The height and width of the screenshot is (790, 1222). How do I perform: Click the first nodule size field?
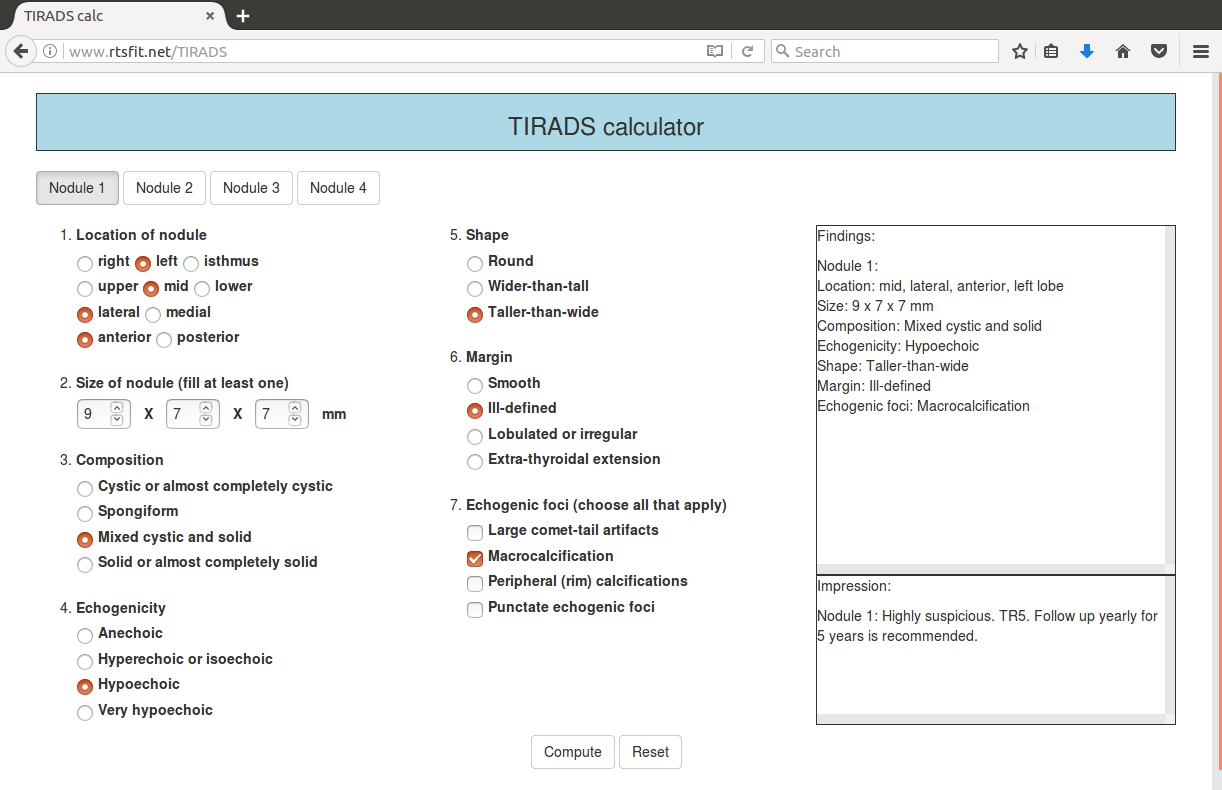click(92, 414)
